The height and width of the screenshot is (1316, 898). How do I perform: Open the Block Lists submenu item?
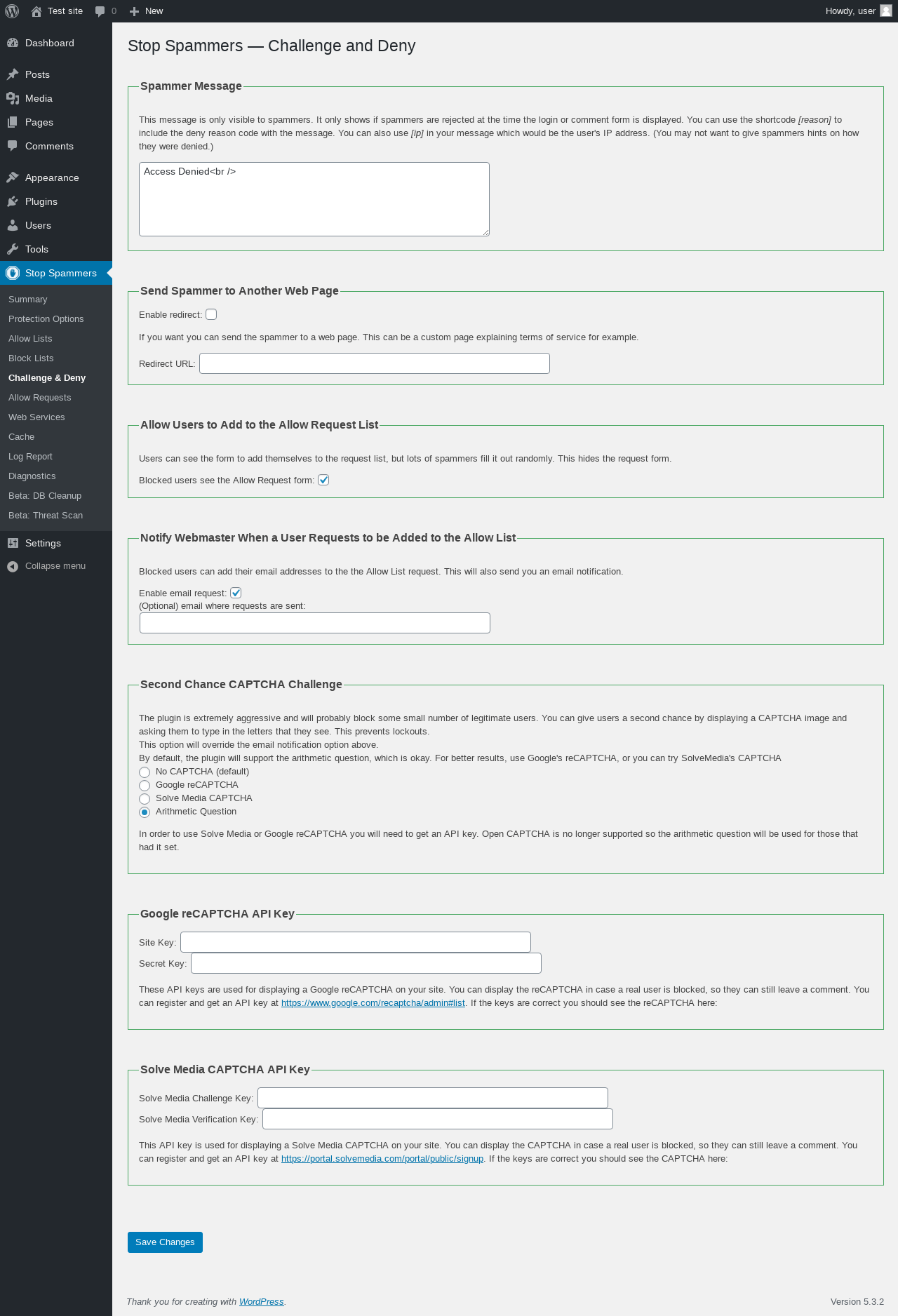coord(31,358)
